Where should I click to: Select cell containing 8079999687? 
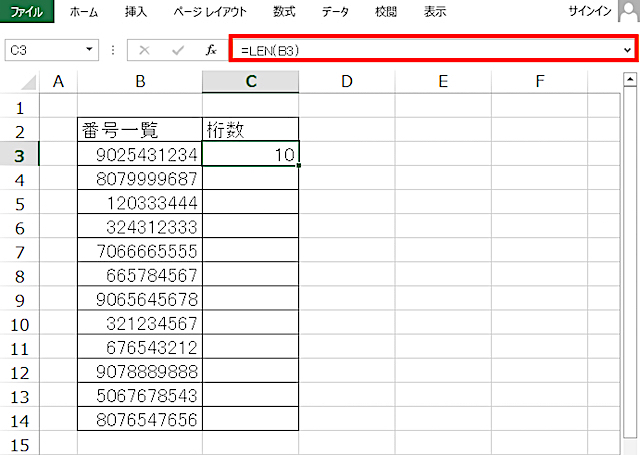tap(139, 177)
